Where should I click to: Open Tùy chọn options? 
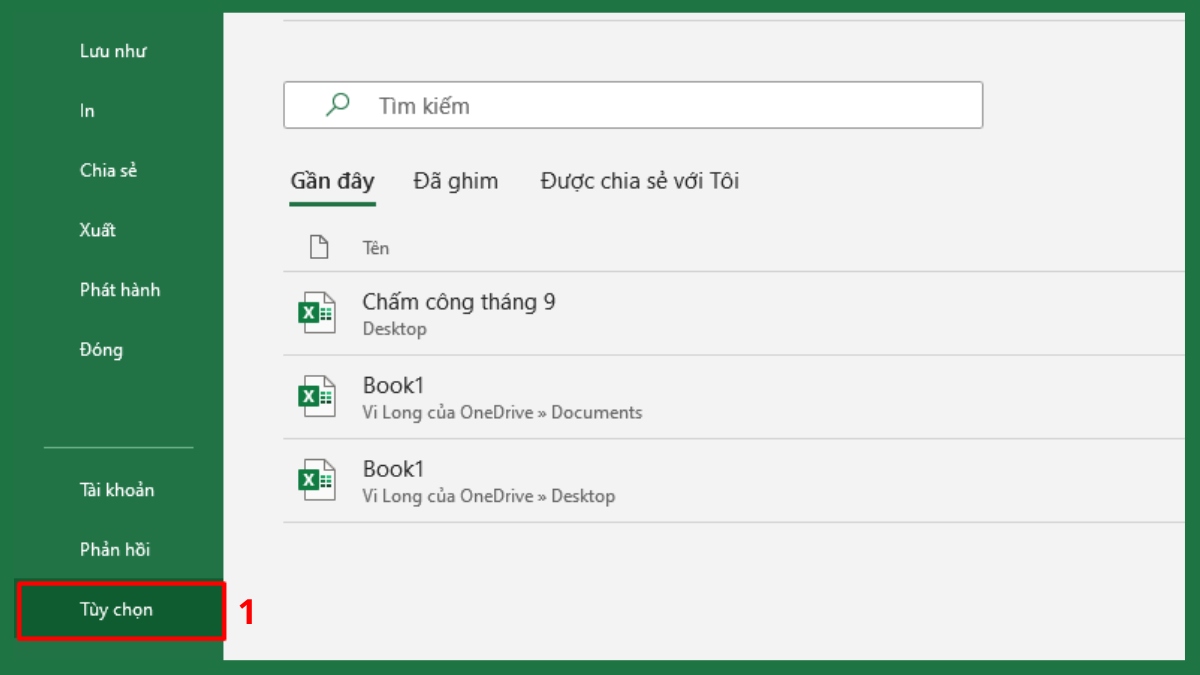(116, 609)
